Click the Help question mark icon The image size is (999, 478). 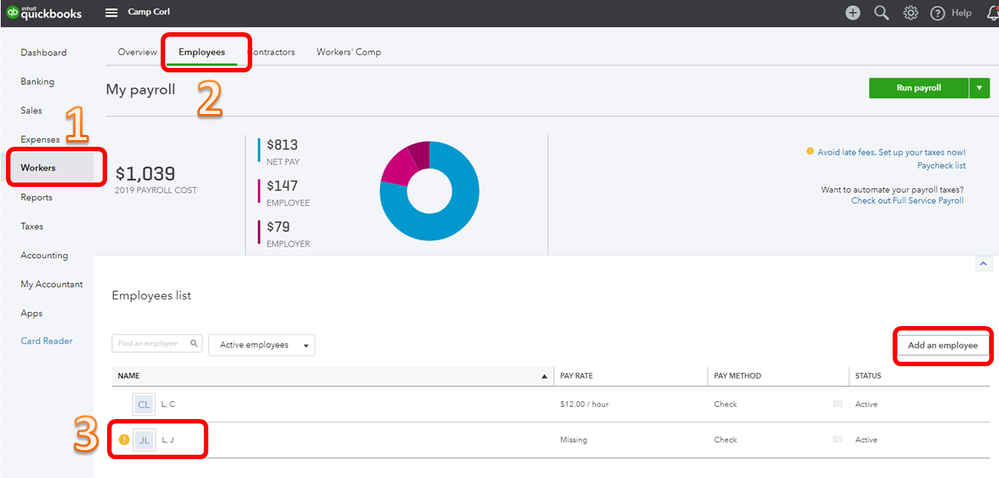coord(937,13)
